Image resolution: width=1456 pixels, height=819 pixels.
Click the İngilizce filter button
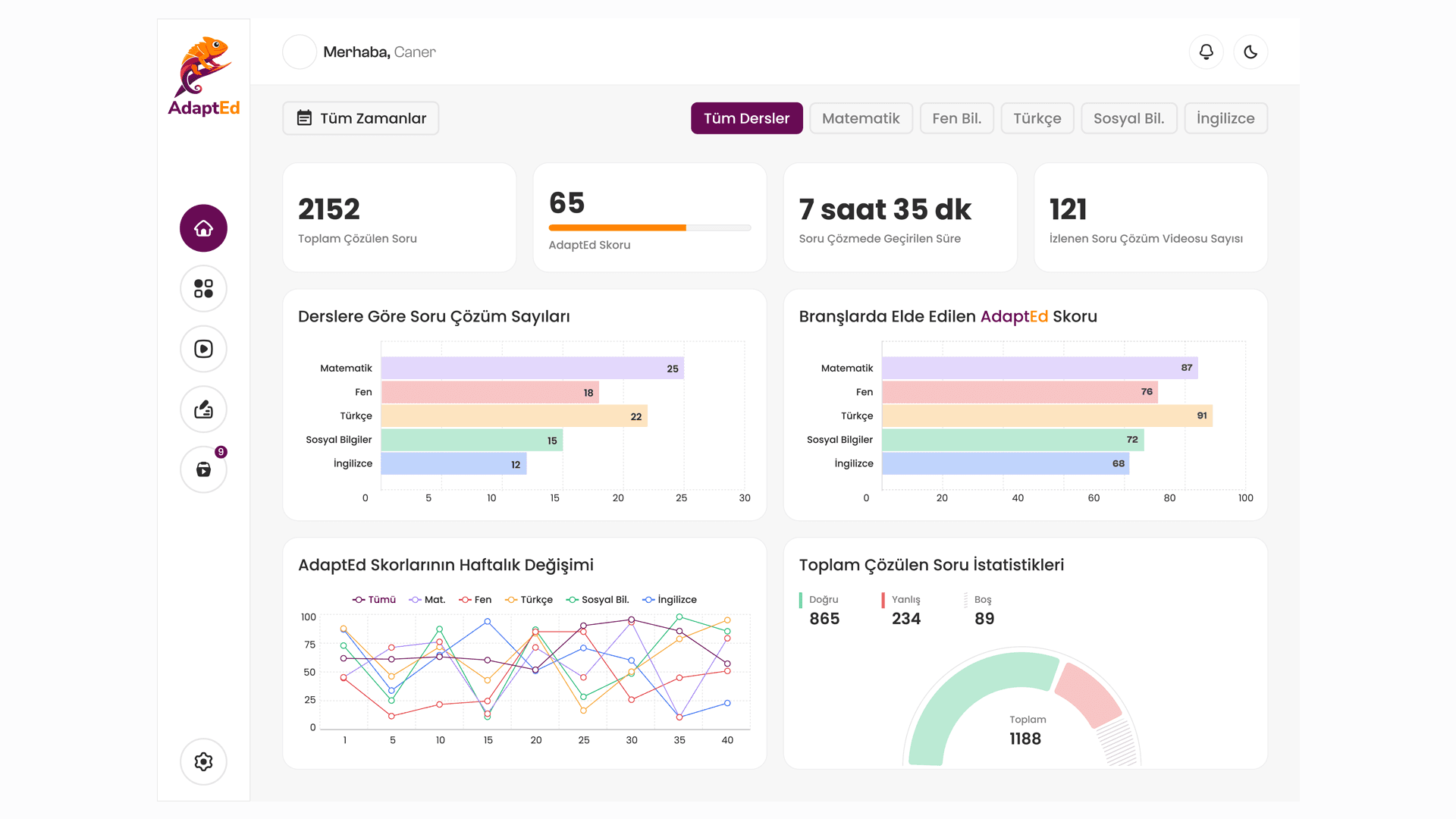point(1225,118)
